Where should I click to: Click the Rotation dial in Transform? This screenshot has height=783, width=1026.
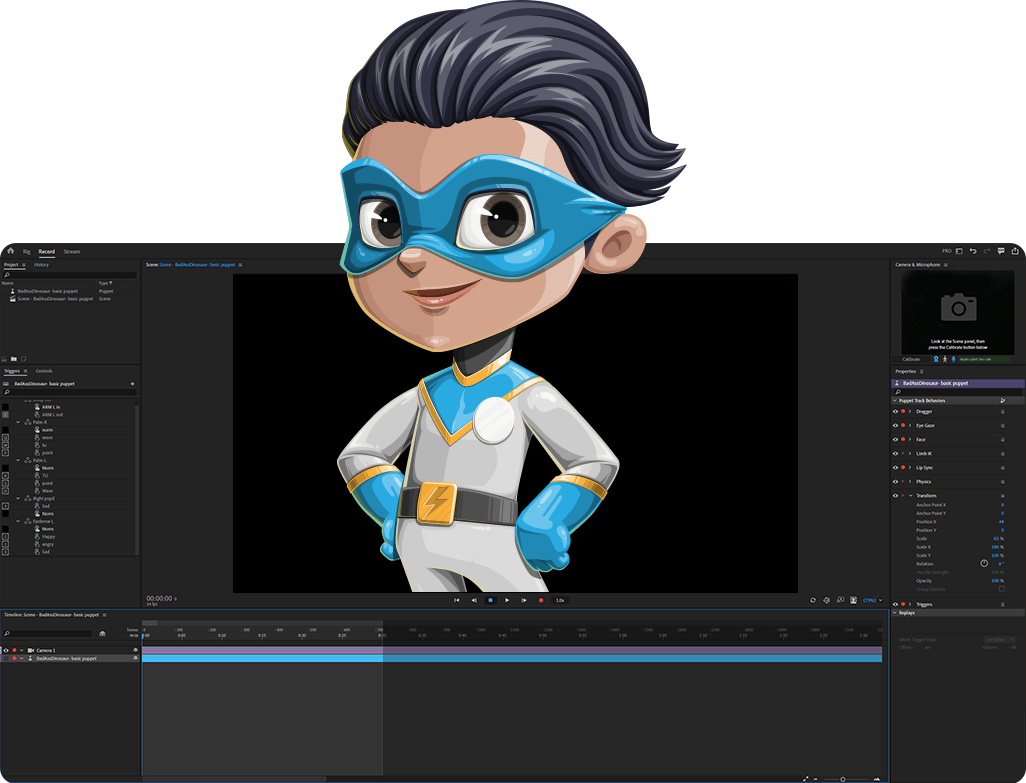984,564
